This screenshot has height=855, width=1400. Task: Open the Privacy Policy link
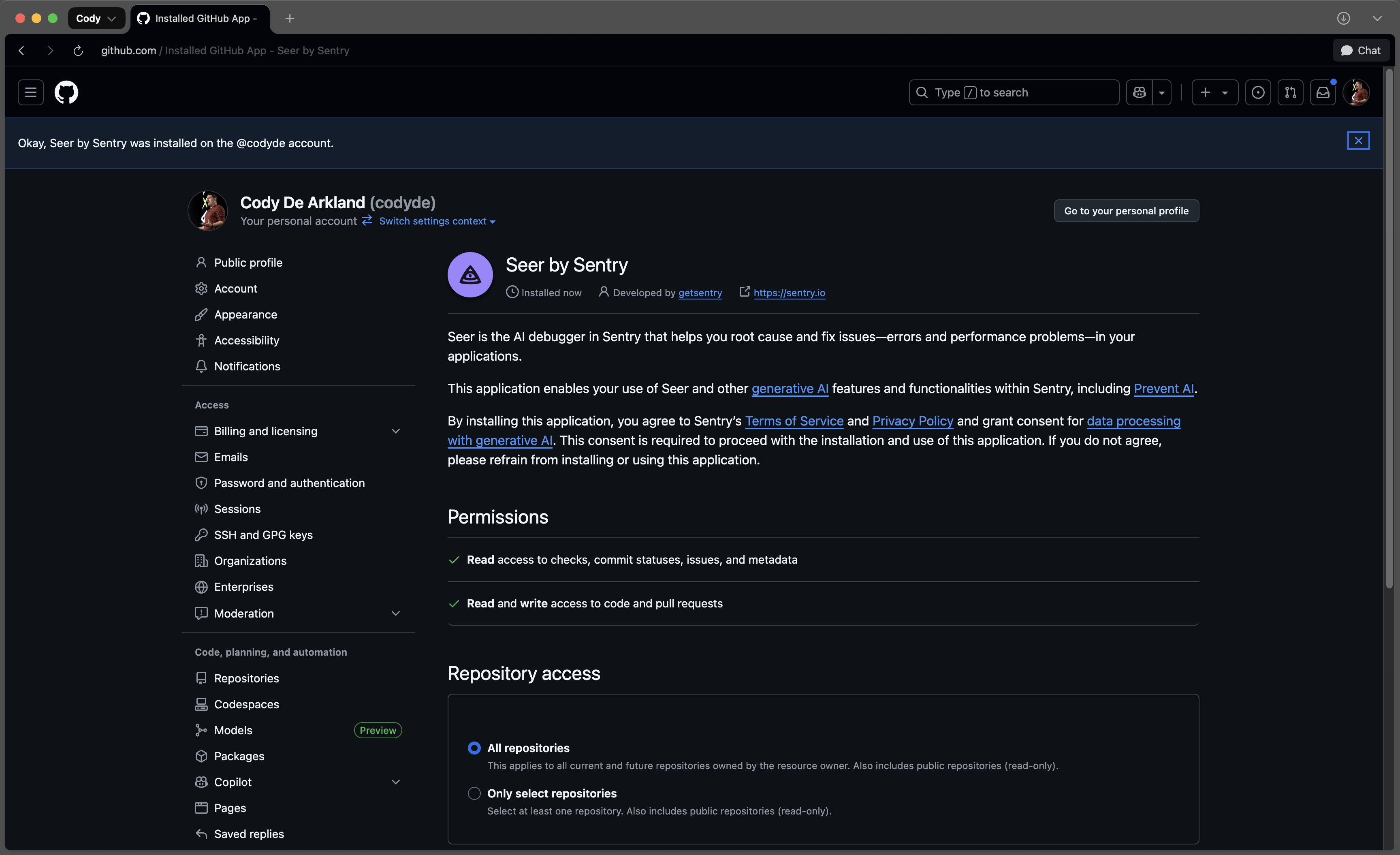[x=913, y=421]
